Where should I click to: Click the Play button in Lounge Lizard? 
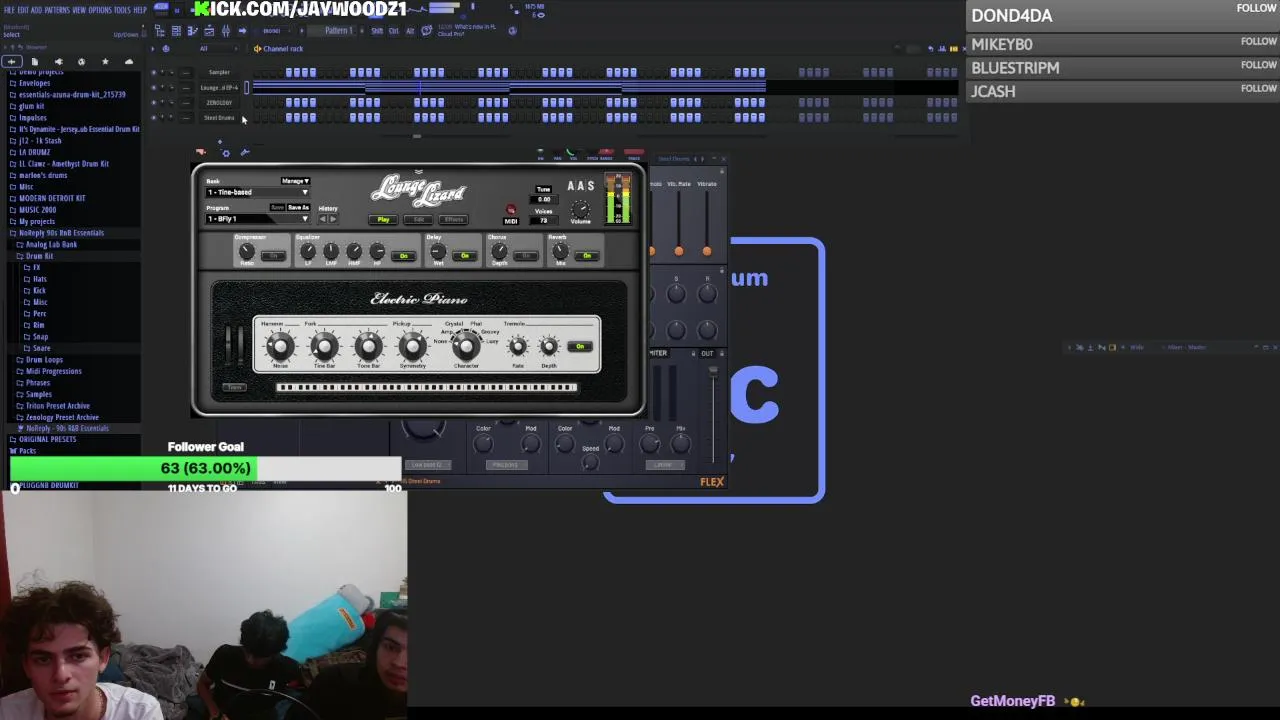click(x=383, y=220)
